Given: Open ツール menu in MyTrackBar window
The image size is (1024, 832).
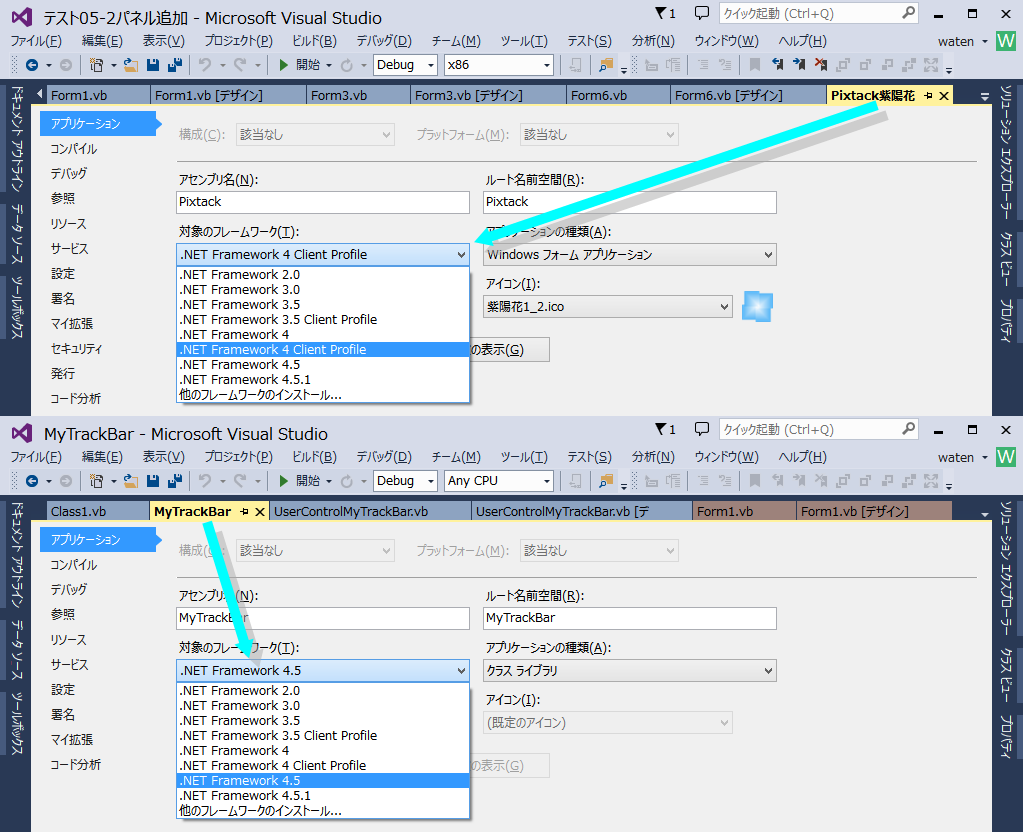Looking at the screenshot, I should pos(524,457).
